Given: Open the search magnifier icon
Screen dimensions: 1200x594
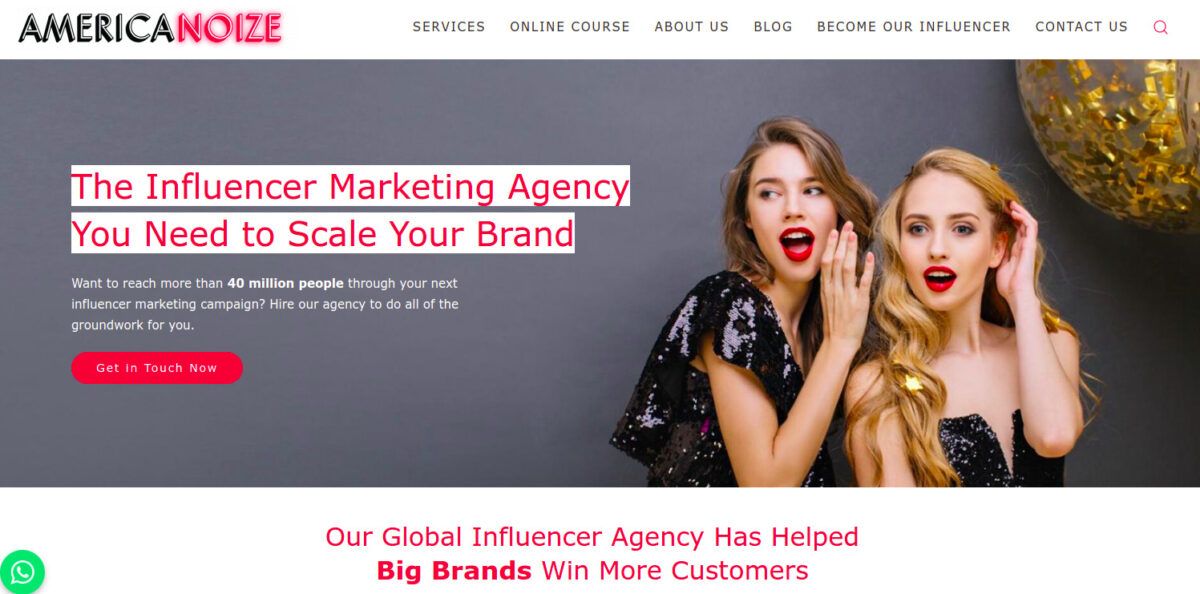Looking at the screenshot, I should click(x=1160, y=27).
